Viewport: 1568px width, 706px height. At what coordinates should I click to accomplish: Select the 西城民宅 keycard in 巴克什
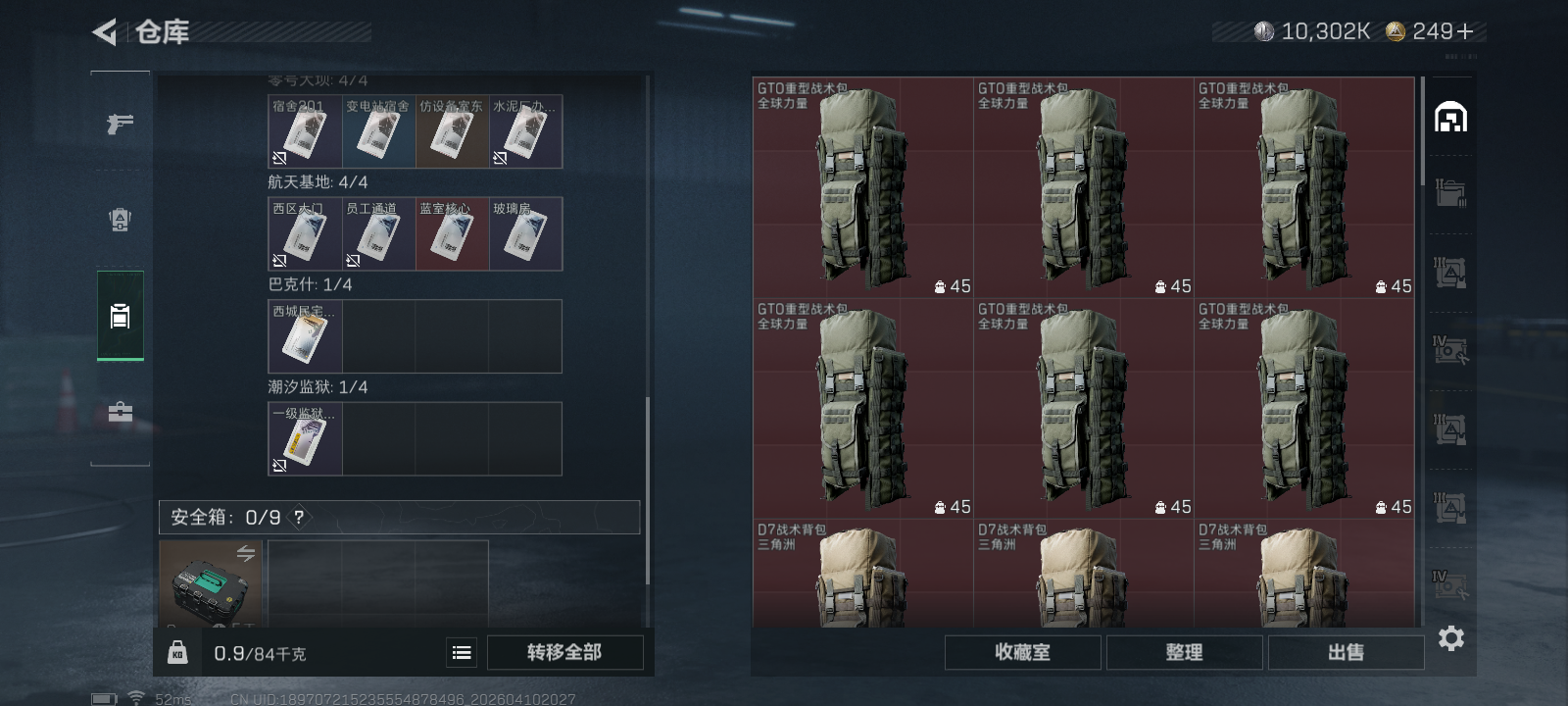305,336
